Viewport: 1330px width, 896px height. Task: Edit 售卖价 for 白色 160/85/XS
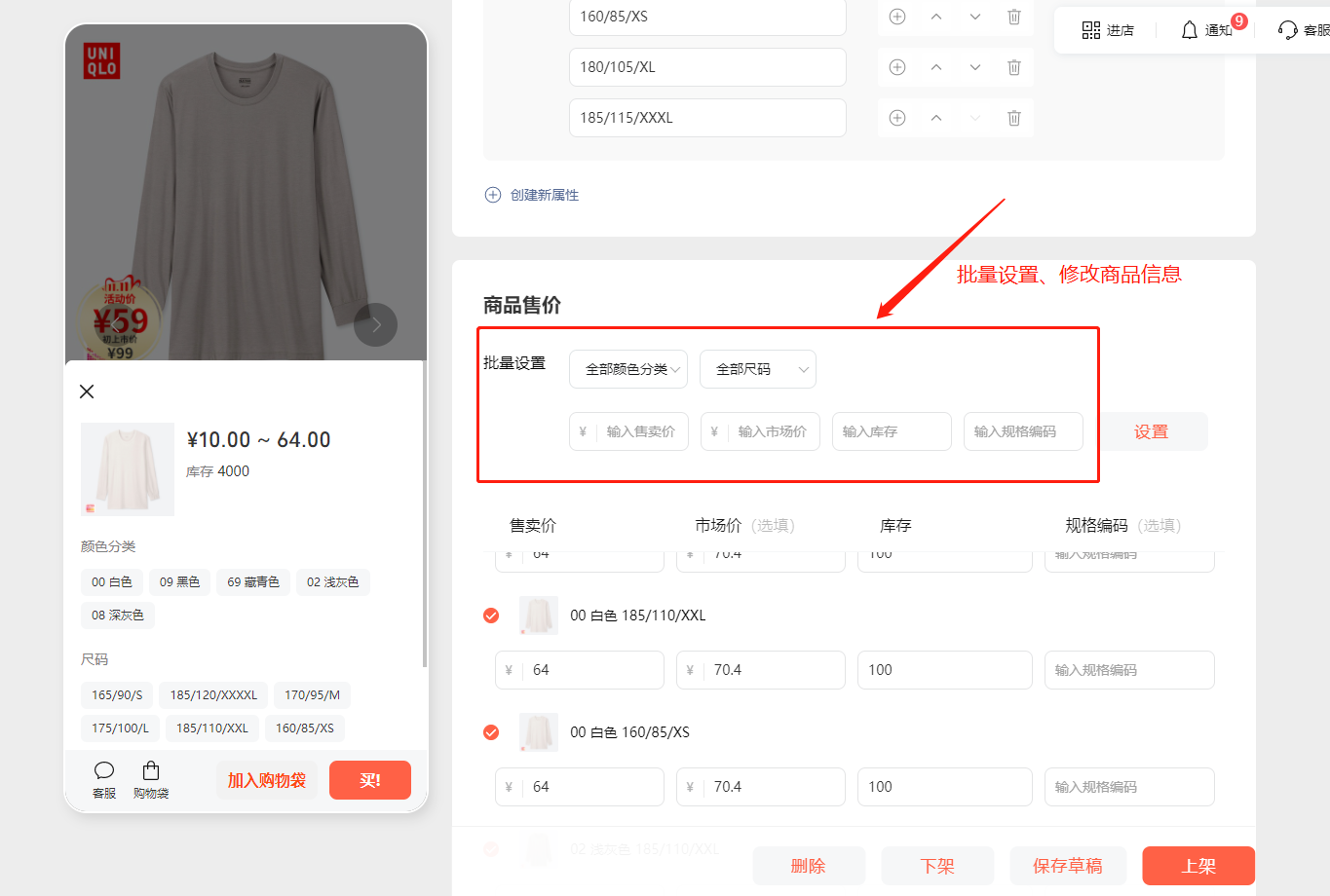[580, 787]
